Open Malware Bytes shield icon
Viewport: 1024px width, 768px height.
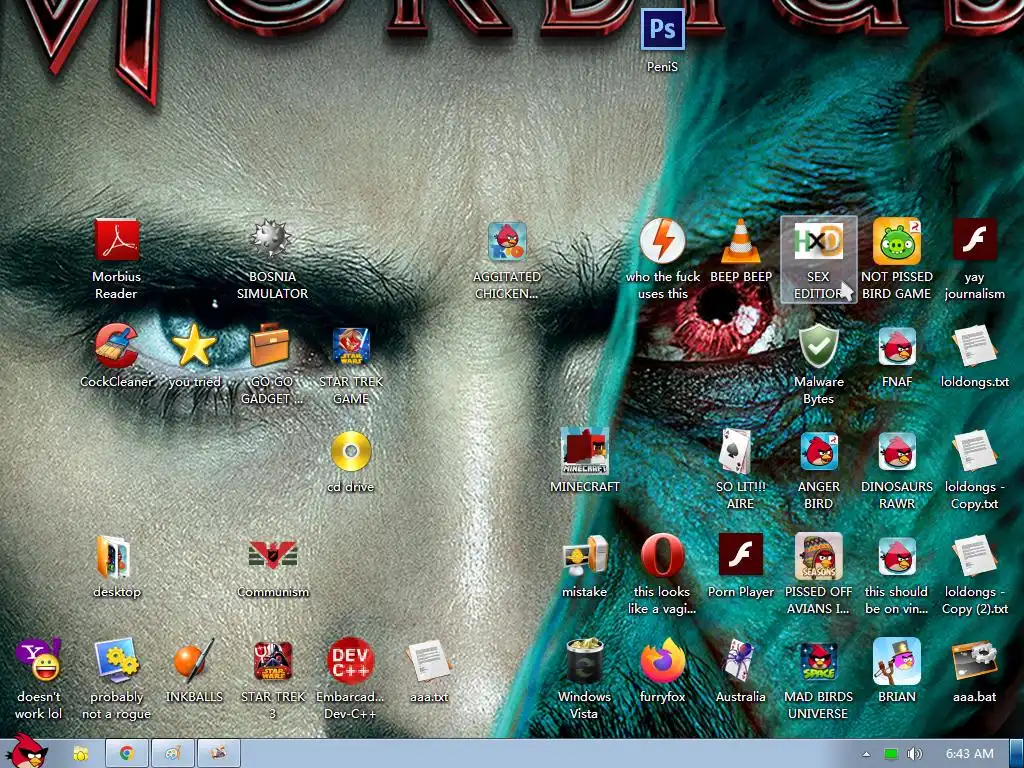tap(818, 345)
